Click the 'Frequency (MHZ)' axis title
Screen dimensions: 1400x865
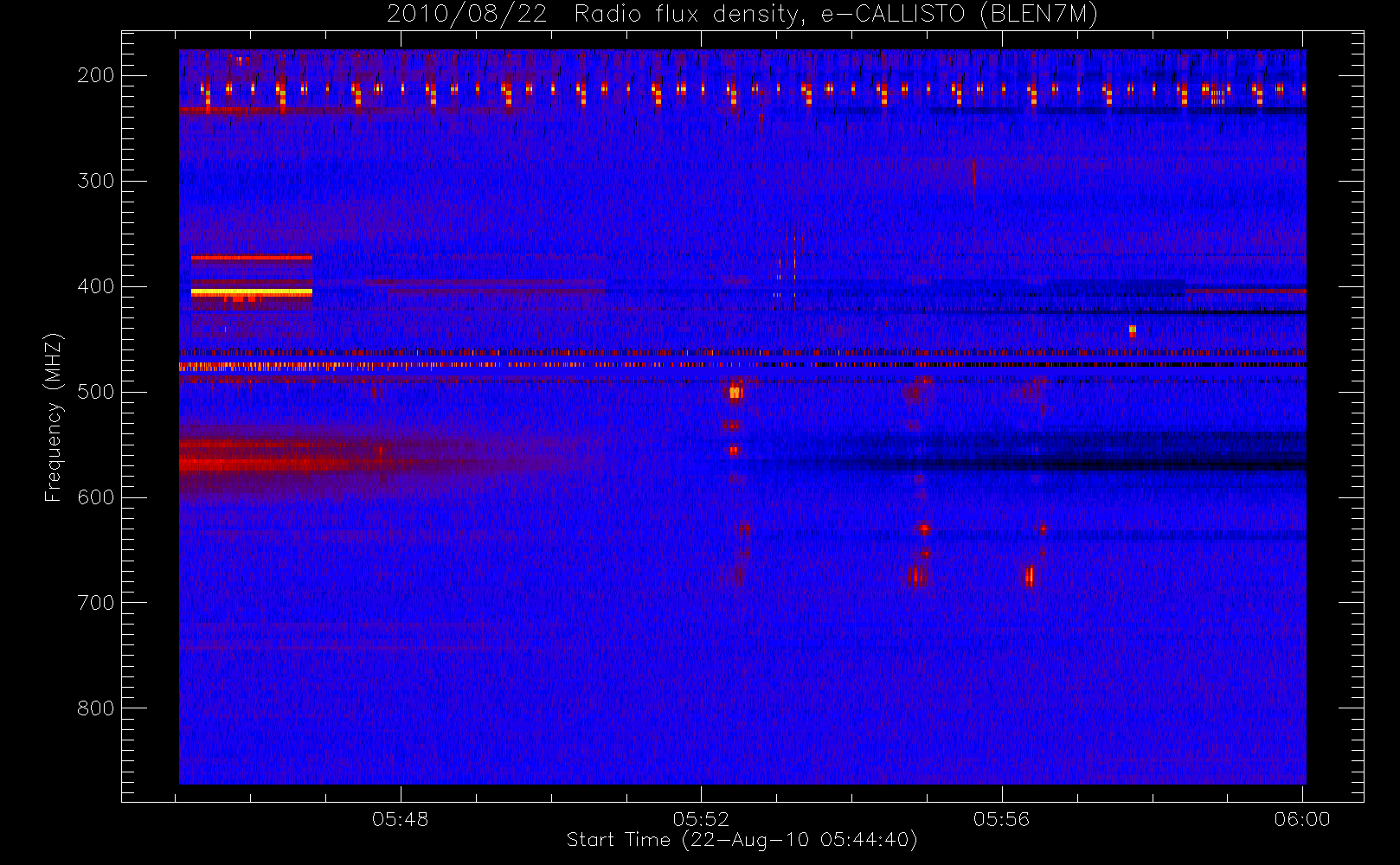(54, 417)
